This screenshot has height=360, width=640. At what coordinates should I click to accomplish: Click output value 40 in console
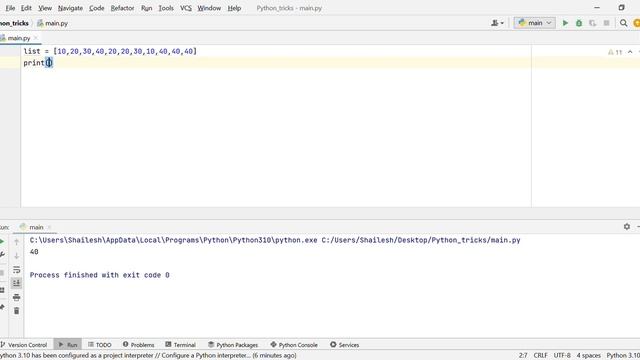coord(34,252)
